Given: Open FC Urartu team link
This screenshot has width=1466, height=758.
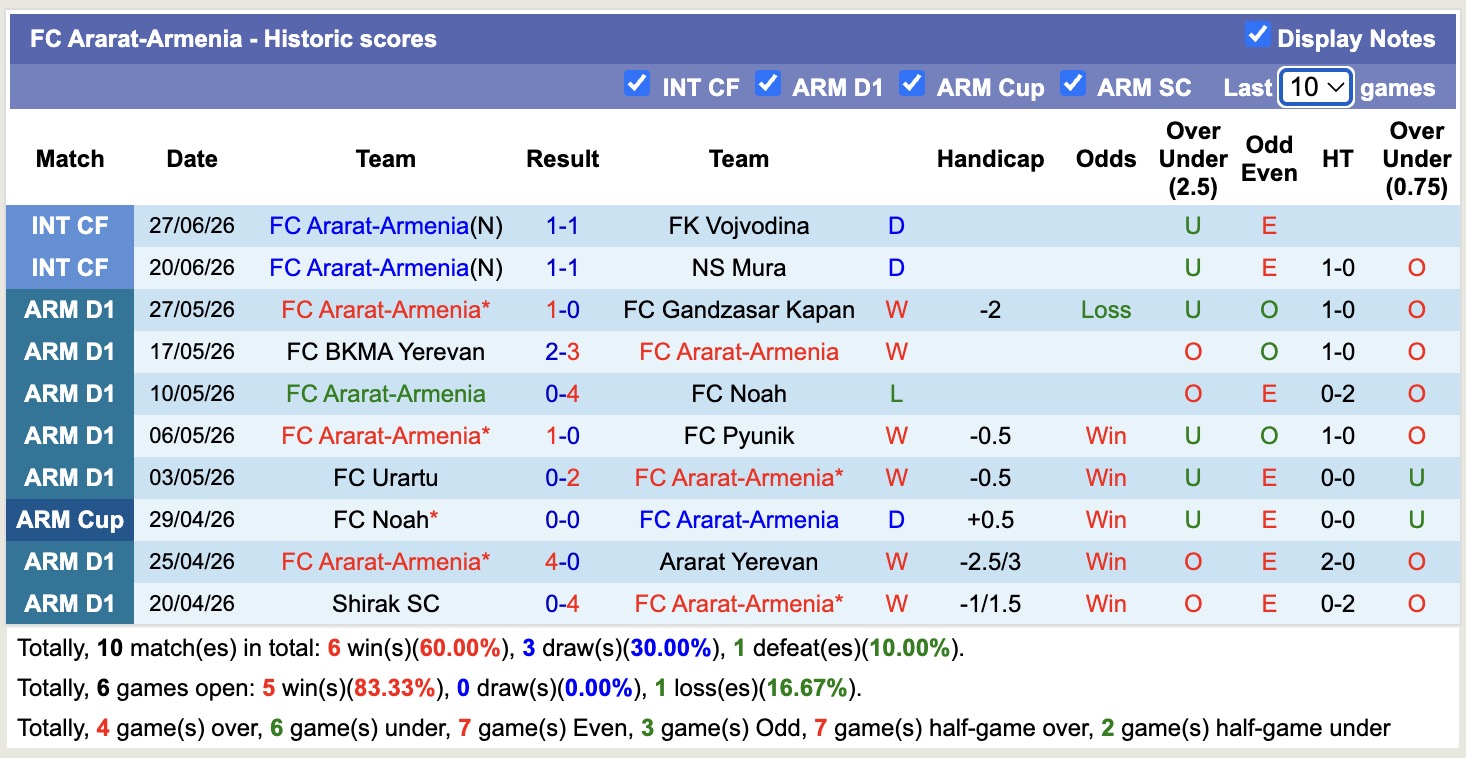Looking at the screenshot, I should coord(386,478).
